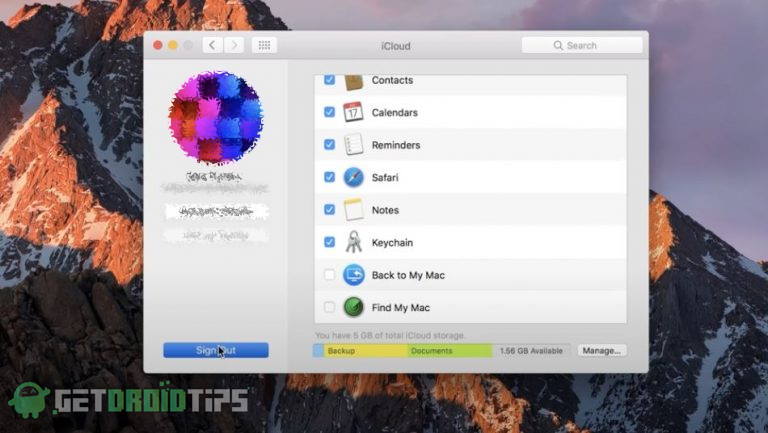This screenshot has width=768, height=433.
Task: Click the Reminders label text
Action: (x=396, y=145)
